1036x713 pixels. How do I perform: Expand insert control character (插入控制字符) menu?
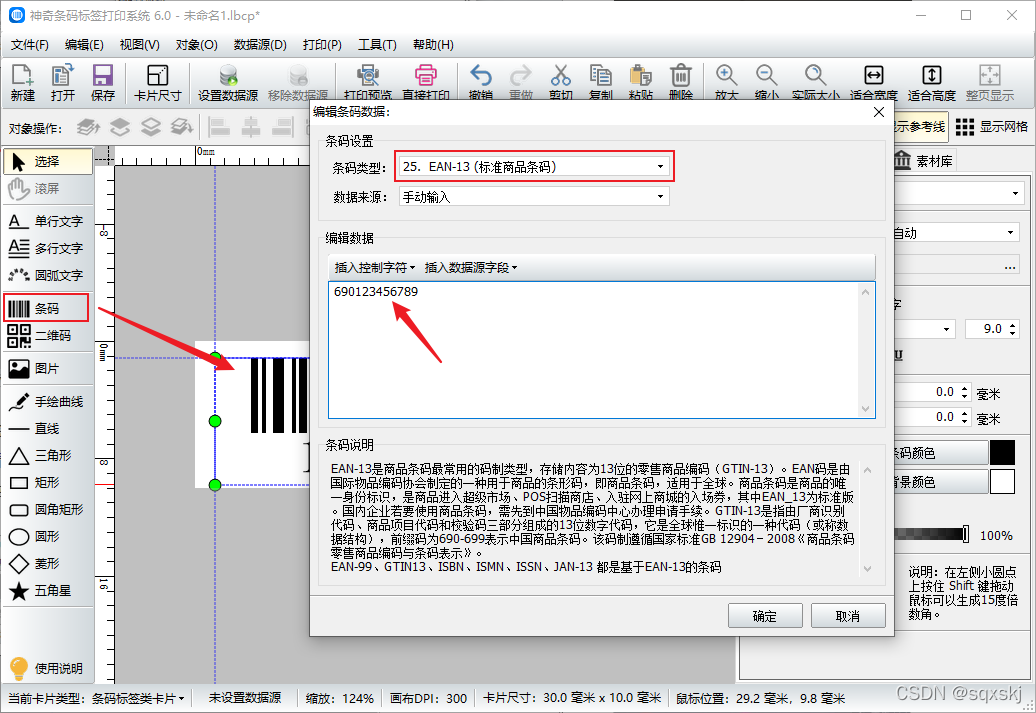[375, 268]
